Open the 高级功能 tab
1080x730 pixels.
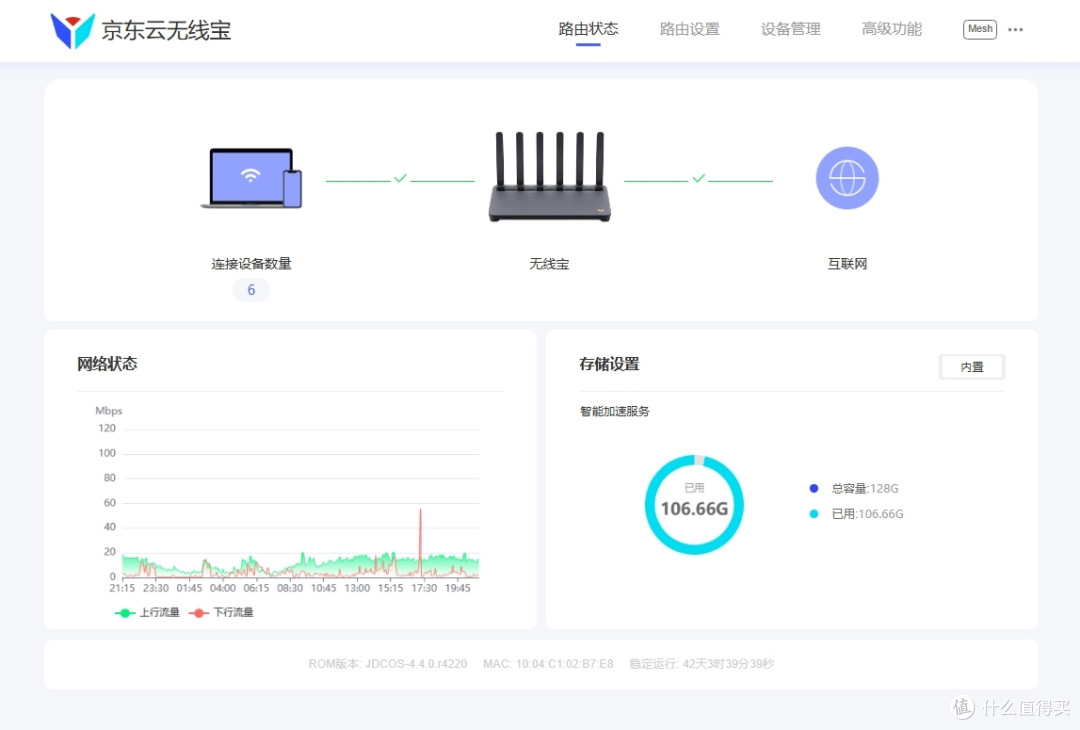[x=892, y=29]
